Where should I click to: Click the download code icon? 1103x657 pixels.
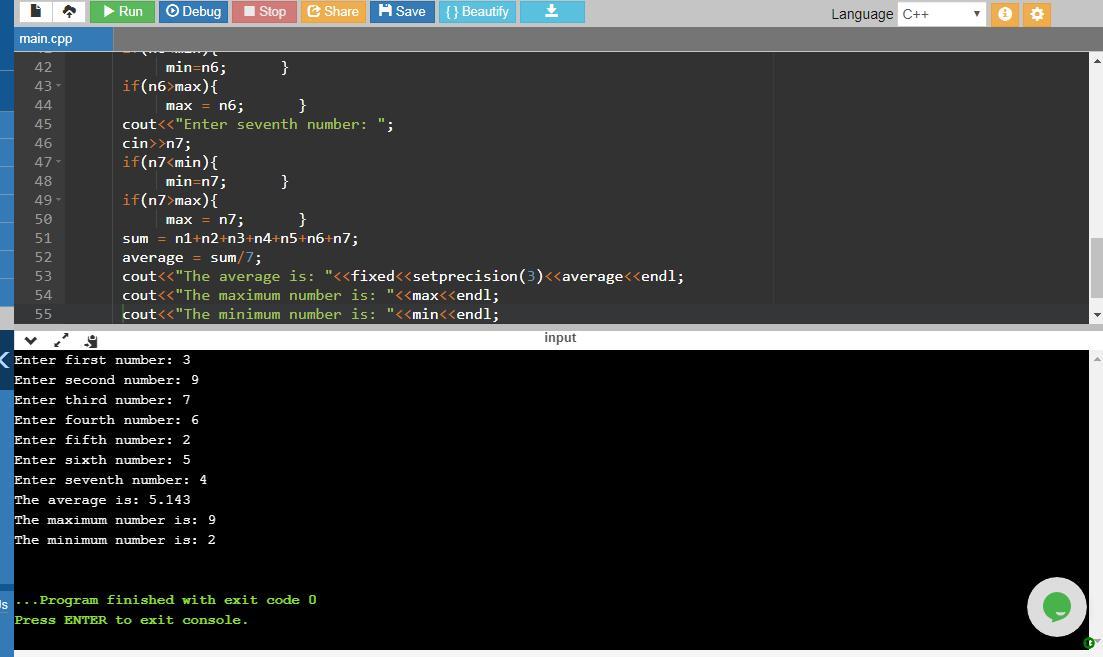click(552, 11)
